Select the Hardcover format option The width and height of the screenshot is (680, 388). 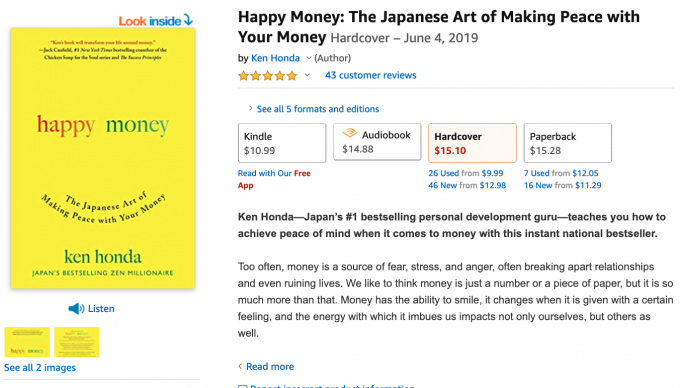click(472, 143)
